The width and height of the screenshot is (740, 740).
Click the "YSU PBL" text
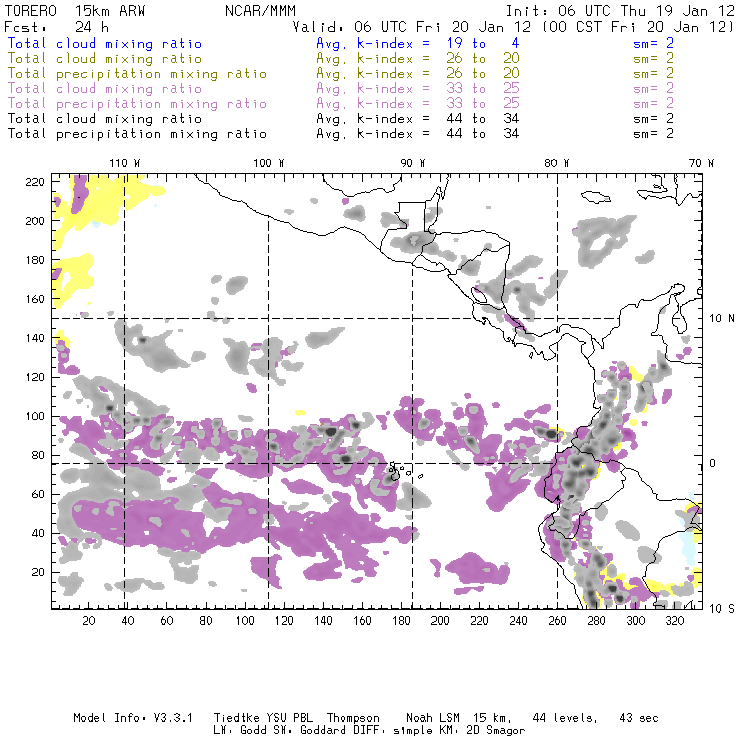290,718
